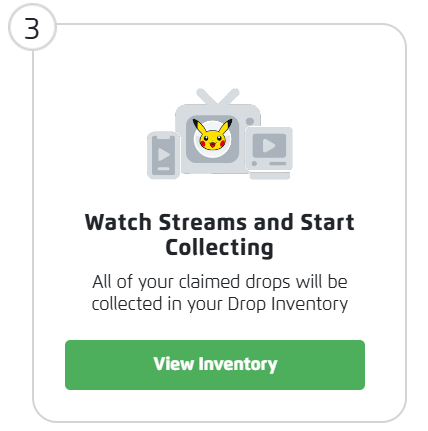Click the slider bar on the computer icon
Viewport: 428px width, 431px height.
coord(278,163)
